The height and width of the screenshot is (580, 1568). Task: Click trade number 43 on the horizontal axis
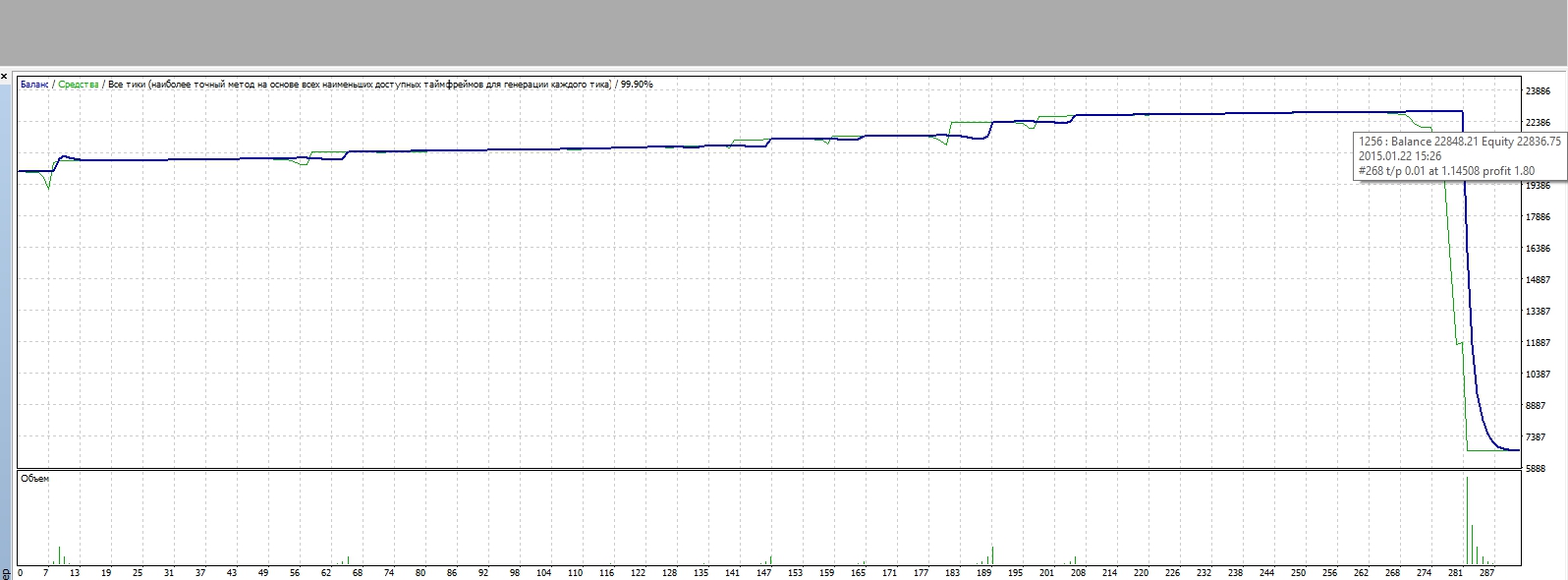tap(232, 573)
